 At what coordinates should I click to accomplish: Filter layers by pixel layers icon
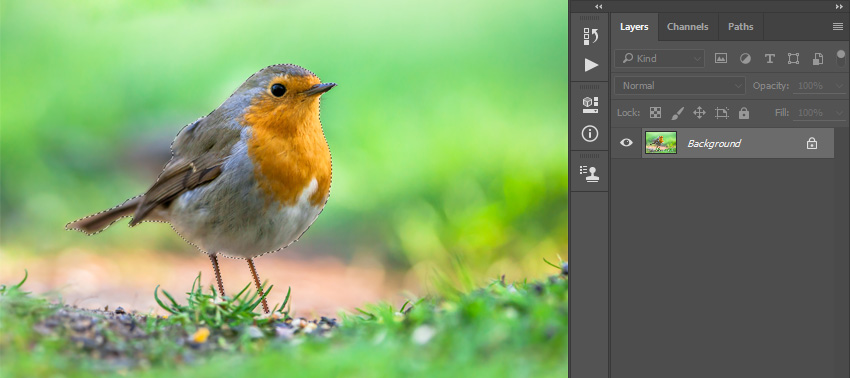pyautogui.click(x=720, y=59)
